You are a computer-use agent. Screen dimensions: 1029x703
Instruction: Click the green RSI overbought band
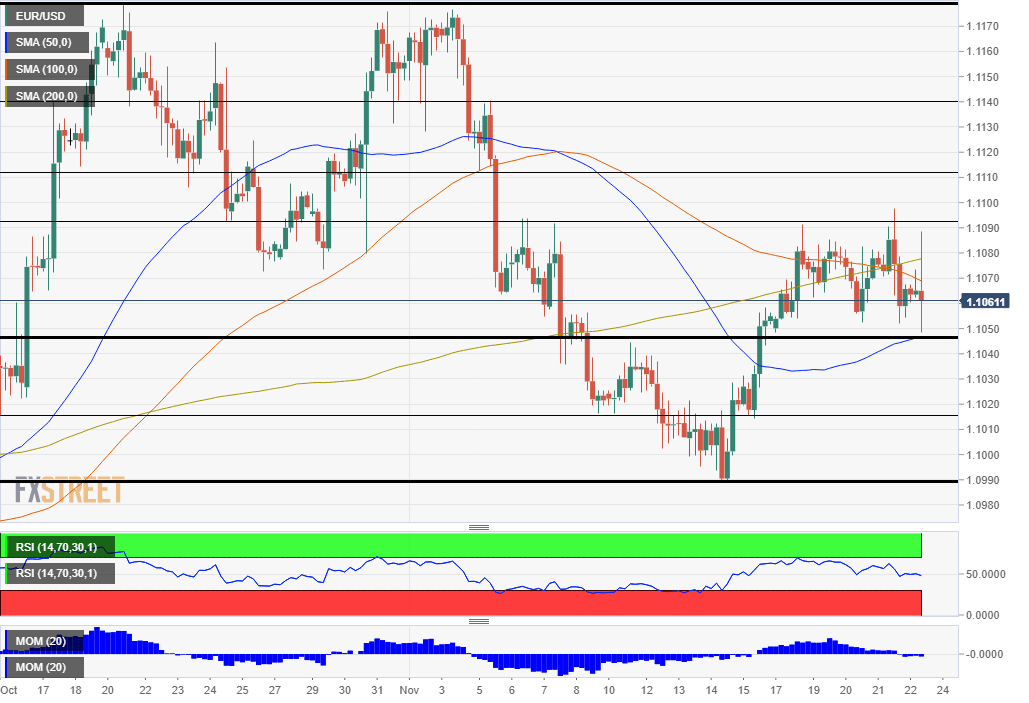coord(500,545)
